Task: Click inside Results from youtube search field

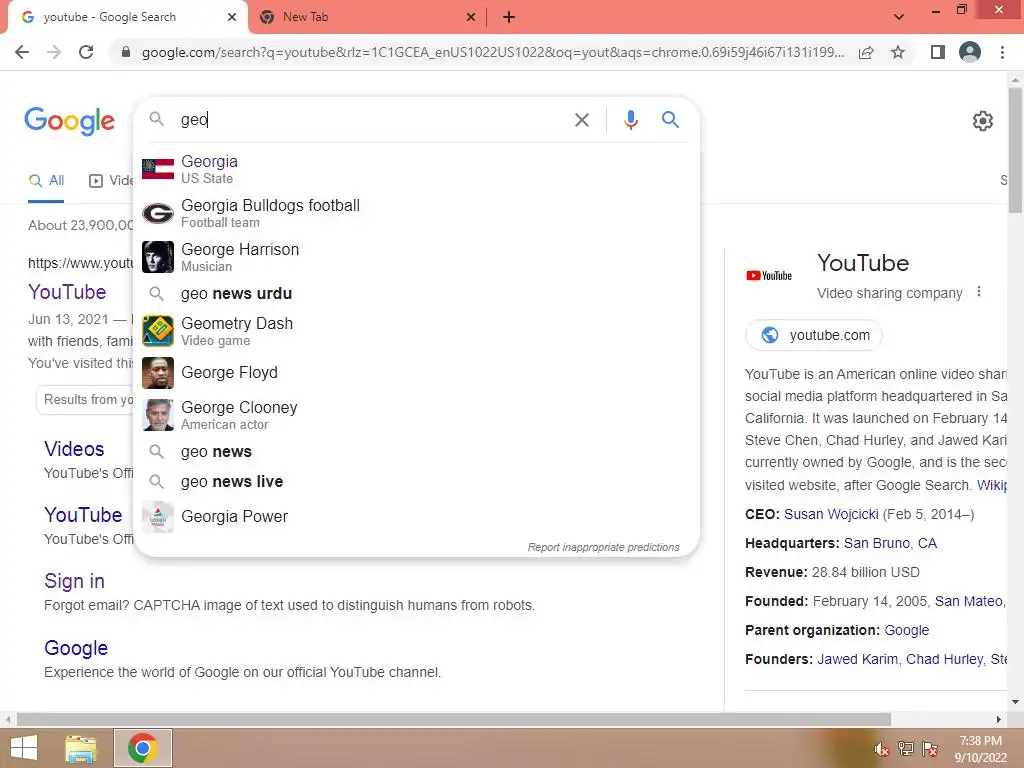Action: click(x=85, y=400)
